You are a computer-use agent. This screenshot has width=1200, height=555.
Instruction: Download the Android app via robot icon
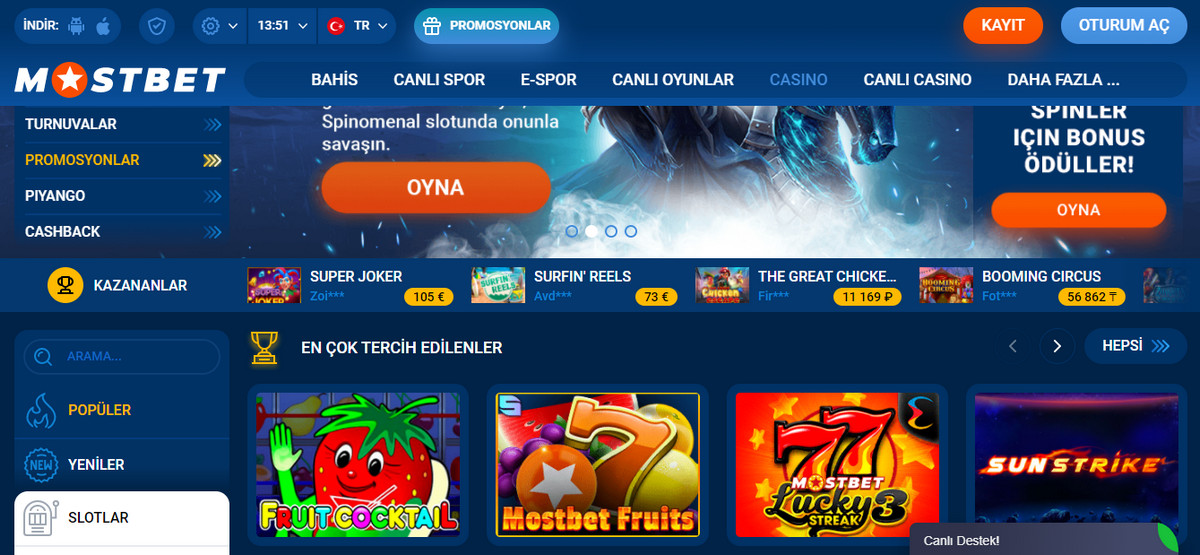[x=78, y=26]
